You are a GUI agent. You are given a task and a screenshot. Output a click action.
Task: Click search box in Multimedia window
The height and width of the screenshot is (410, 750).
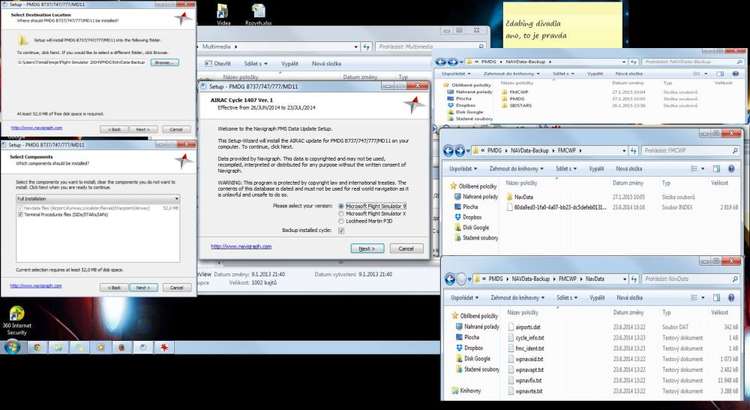pyautogui.click(x=430, y=46)
